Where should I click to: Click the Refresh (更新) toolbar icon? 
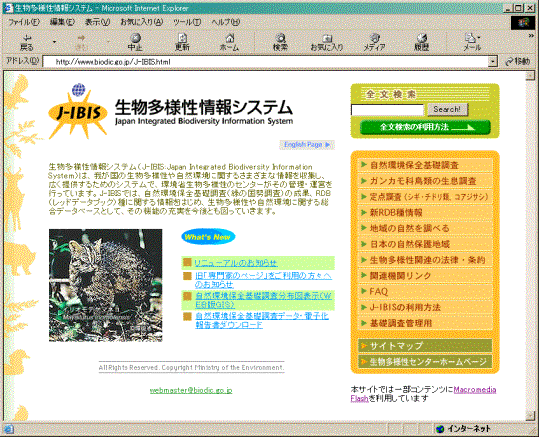tap(182, 42)
